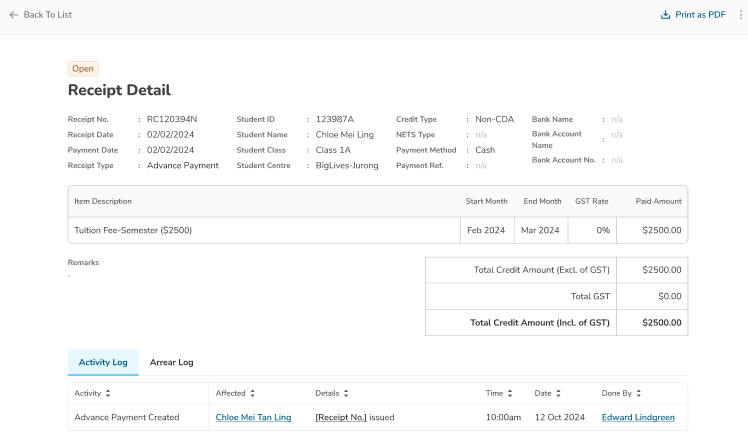Sort by the Affected column arrows
Screen dimensions: 748x444
click(x=252, y=393)
